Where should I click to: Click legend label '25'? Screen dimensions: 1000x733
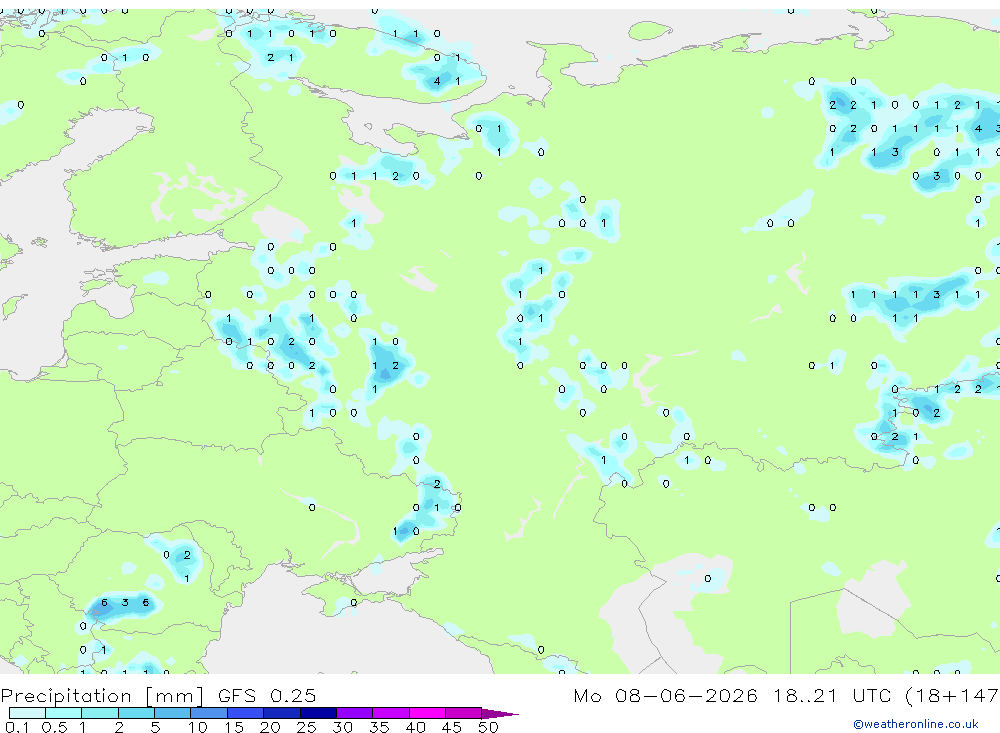coord(306,727)
